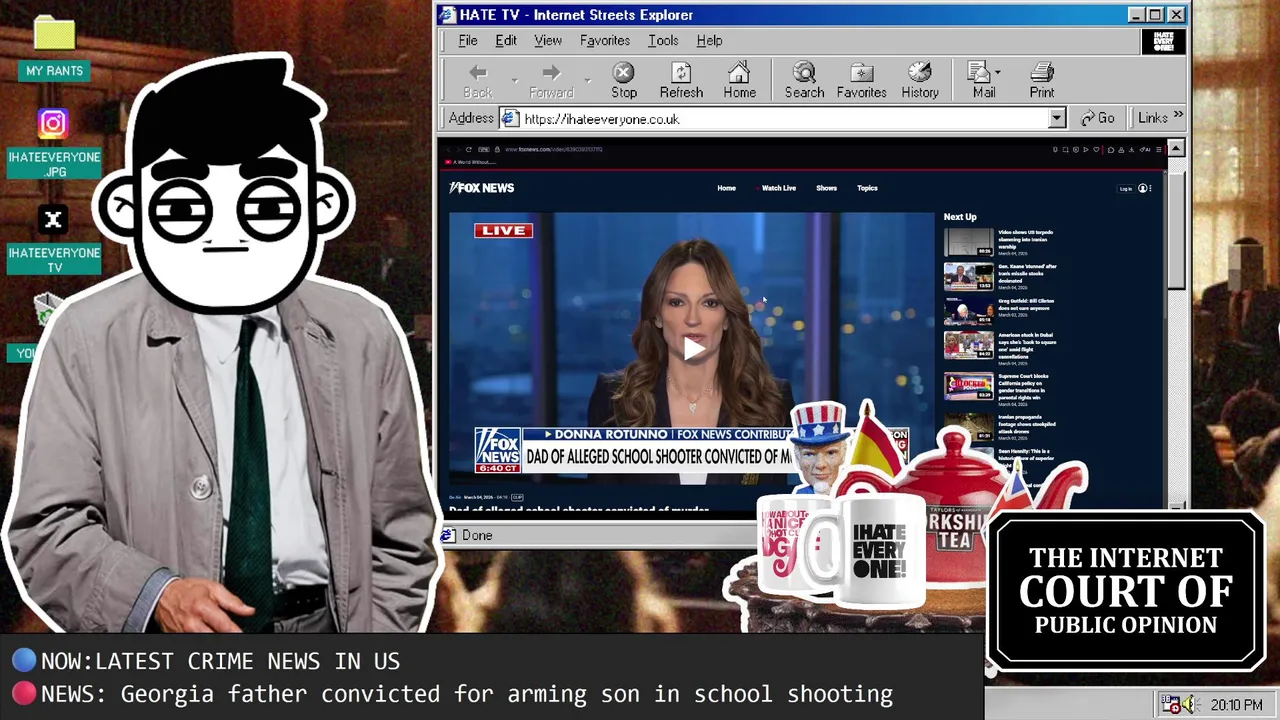This screenshot has width=1280, height=720.
Task: Open the Tools menu
Action: pos(663,41)
